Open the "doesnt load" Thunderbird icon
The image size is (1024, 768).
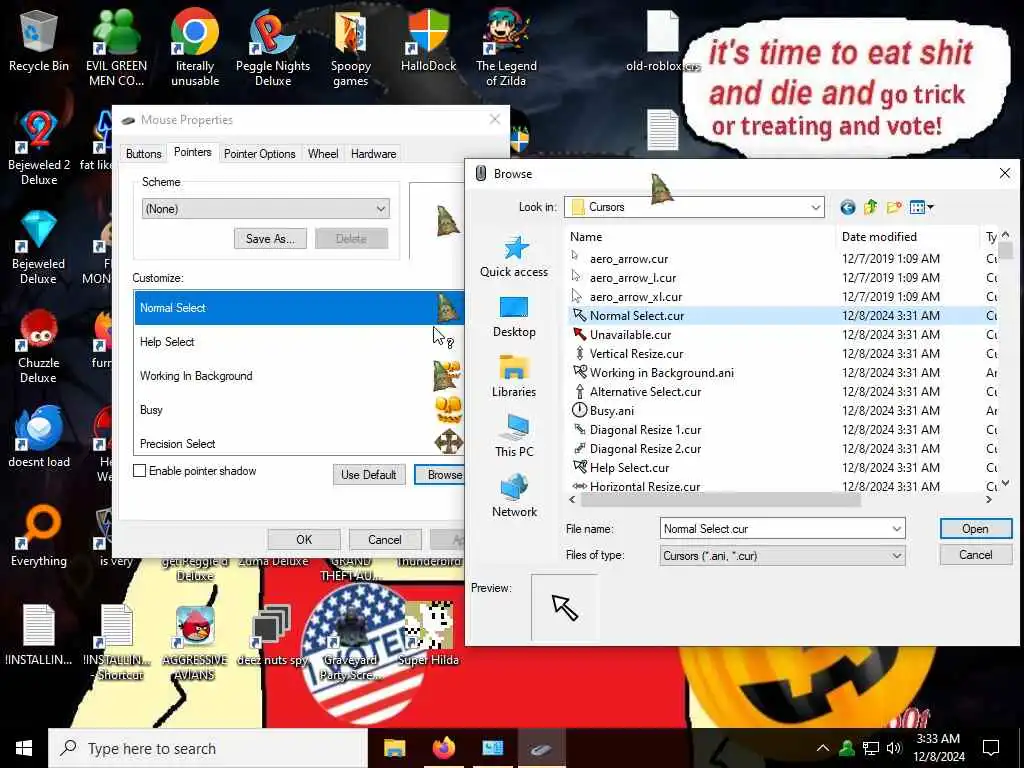39,438
